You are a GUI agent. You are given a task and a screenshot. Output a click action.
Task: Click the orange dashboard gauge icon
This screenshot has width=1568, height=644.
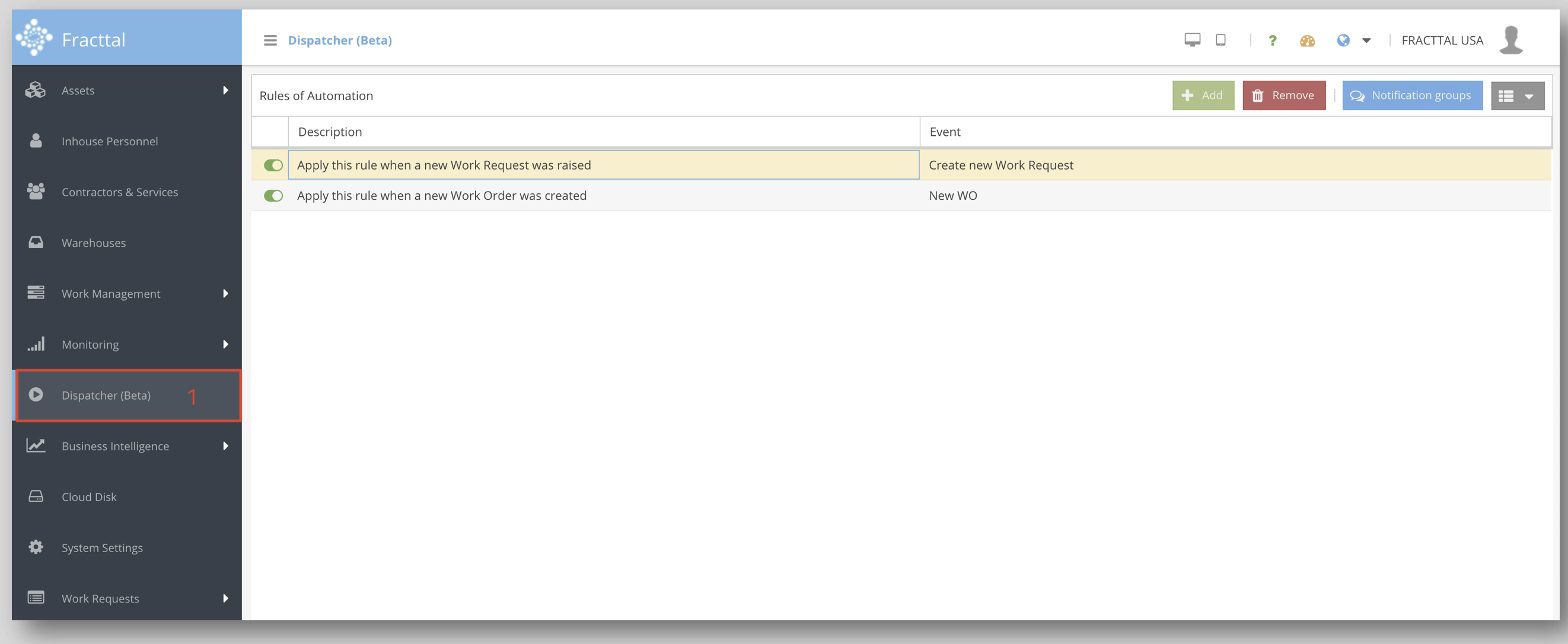[x=1307, y=41]
